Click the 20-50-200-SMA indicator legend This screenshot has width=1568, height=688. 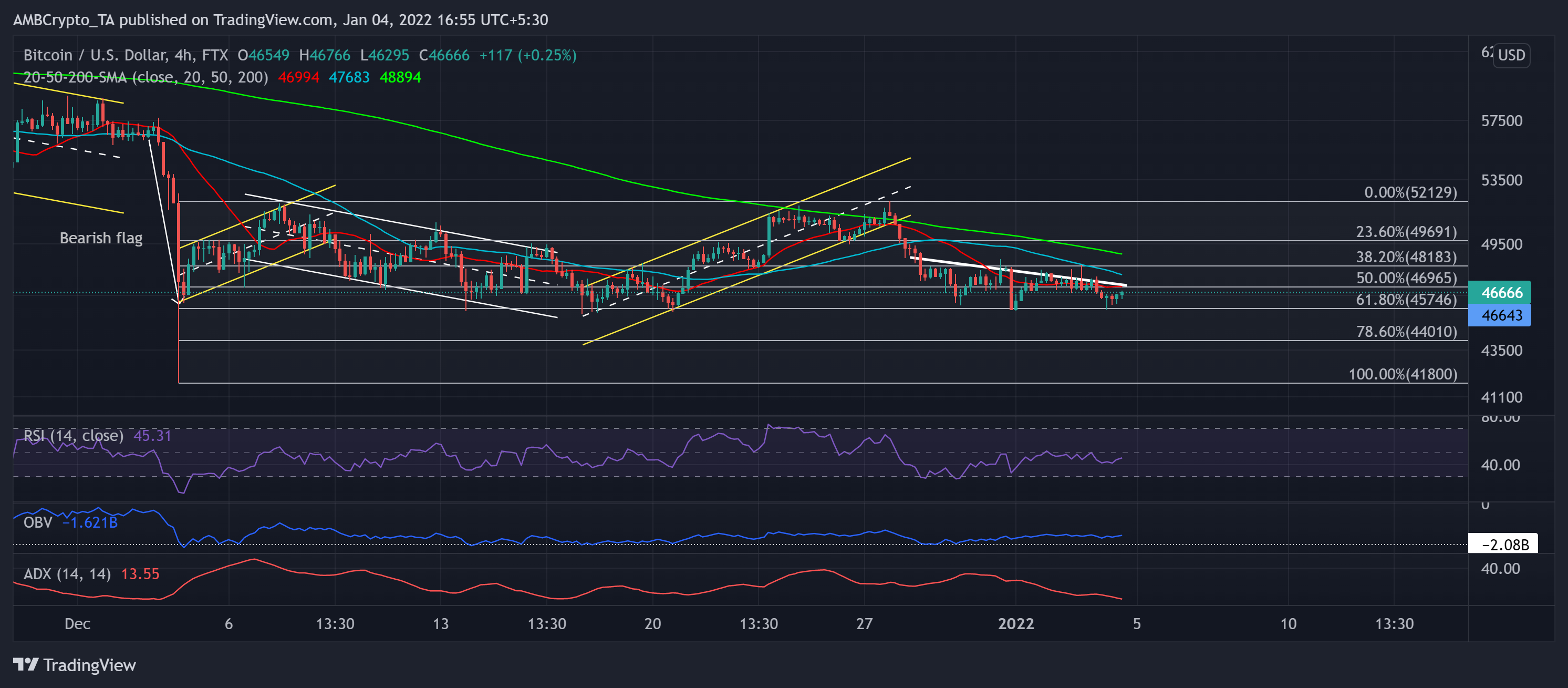point(145,77)
